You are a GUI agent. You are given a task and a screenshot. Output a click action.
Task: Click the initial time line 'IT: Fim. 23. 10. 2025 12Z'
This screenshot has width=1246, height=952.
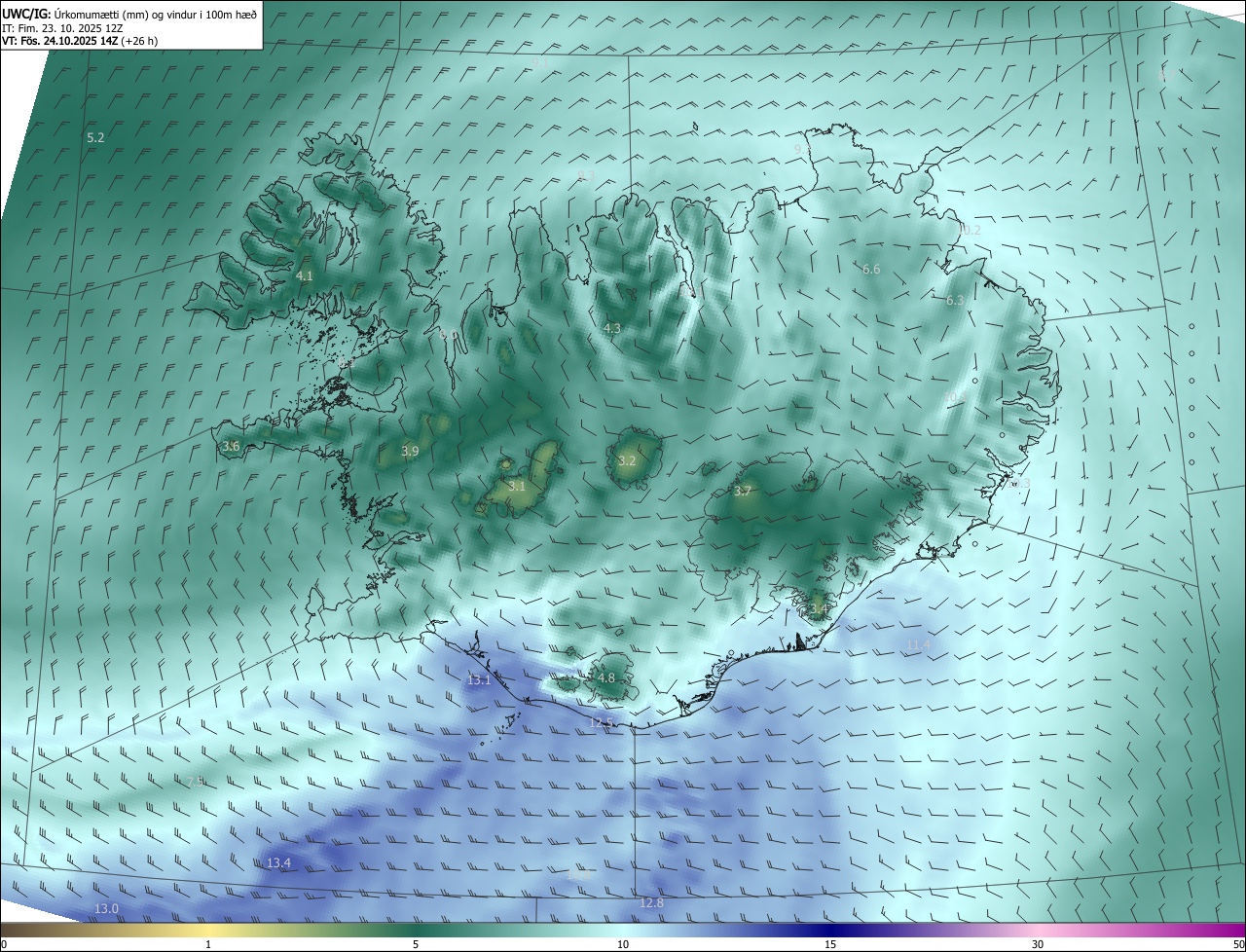pyautogui.click(x=62, y=28)
